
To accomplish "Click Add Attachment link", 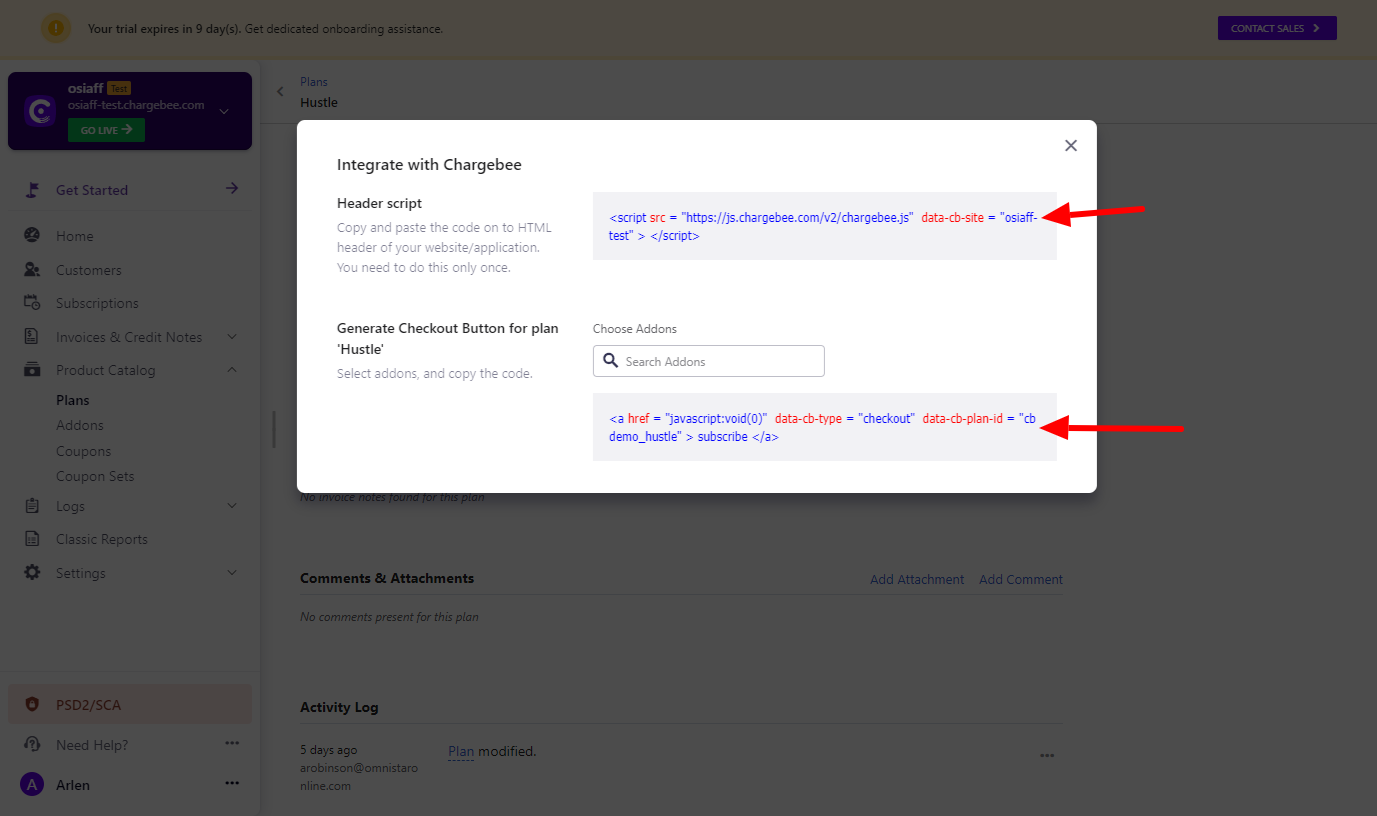I will [917, 579].
